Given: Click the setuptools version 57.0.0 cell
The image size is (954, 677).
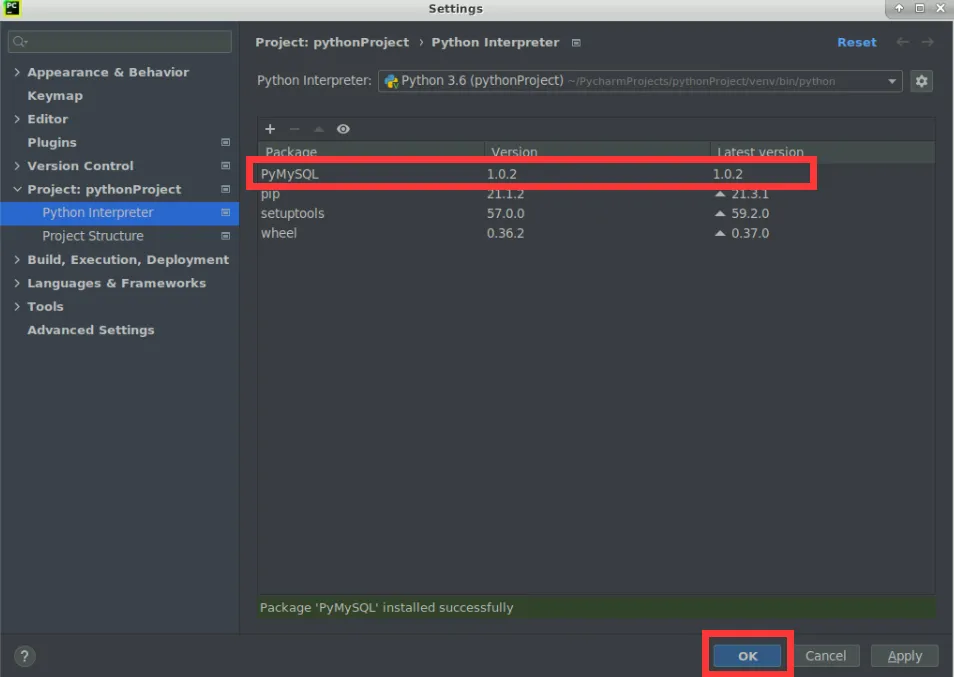Looking at the screenshot, I should tap(506, 214).
